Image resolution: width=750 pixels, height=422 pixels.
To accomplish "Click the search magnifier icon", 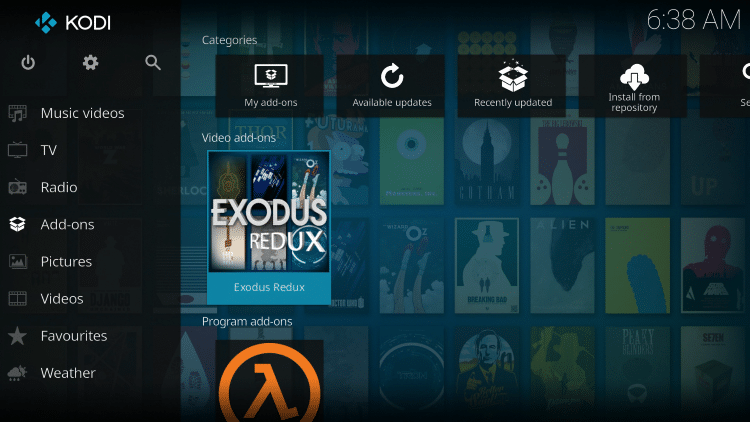I will (153, 62).
